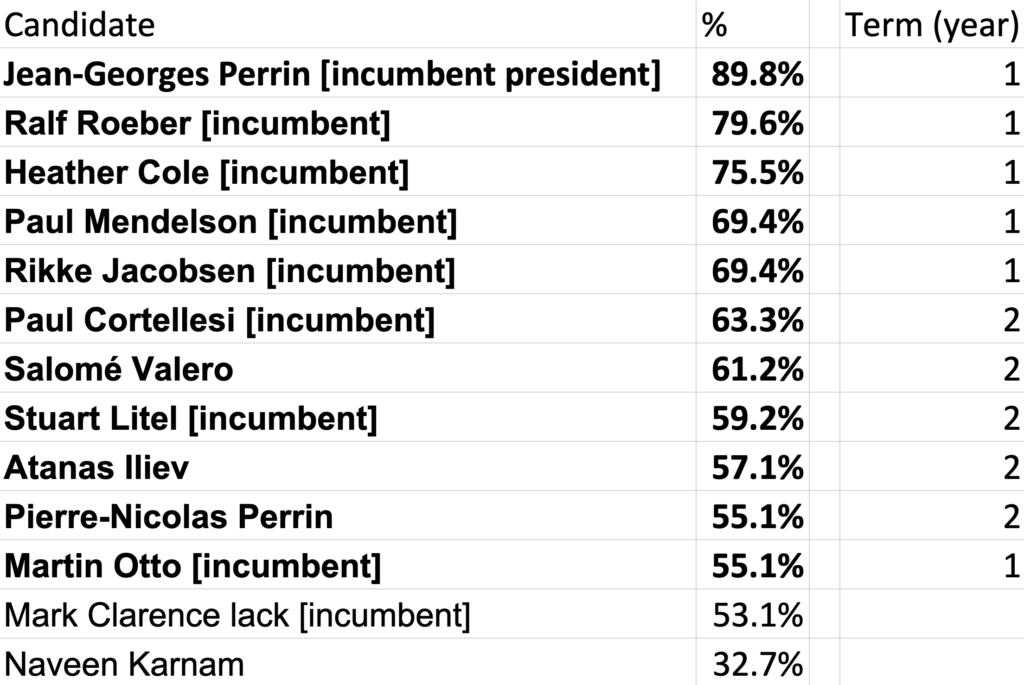The image size is (1024, 685).
Task: Click the Salomé Valero name cell
Action: (348, 368)
